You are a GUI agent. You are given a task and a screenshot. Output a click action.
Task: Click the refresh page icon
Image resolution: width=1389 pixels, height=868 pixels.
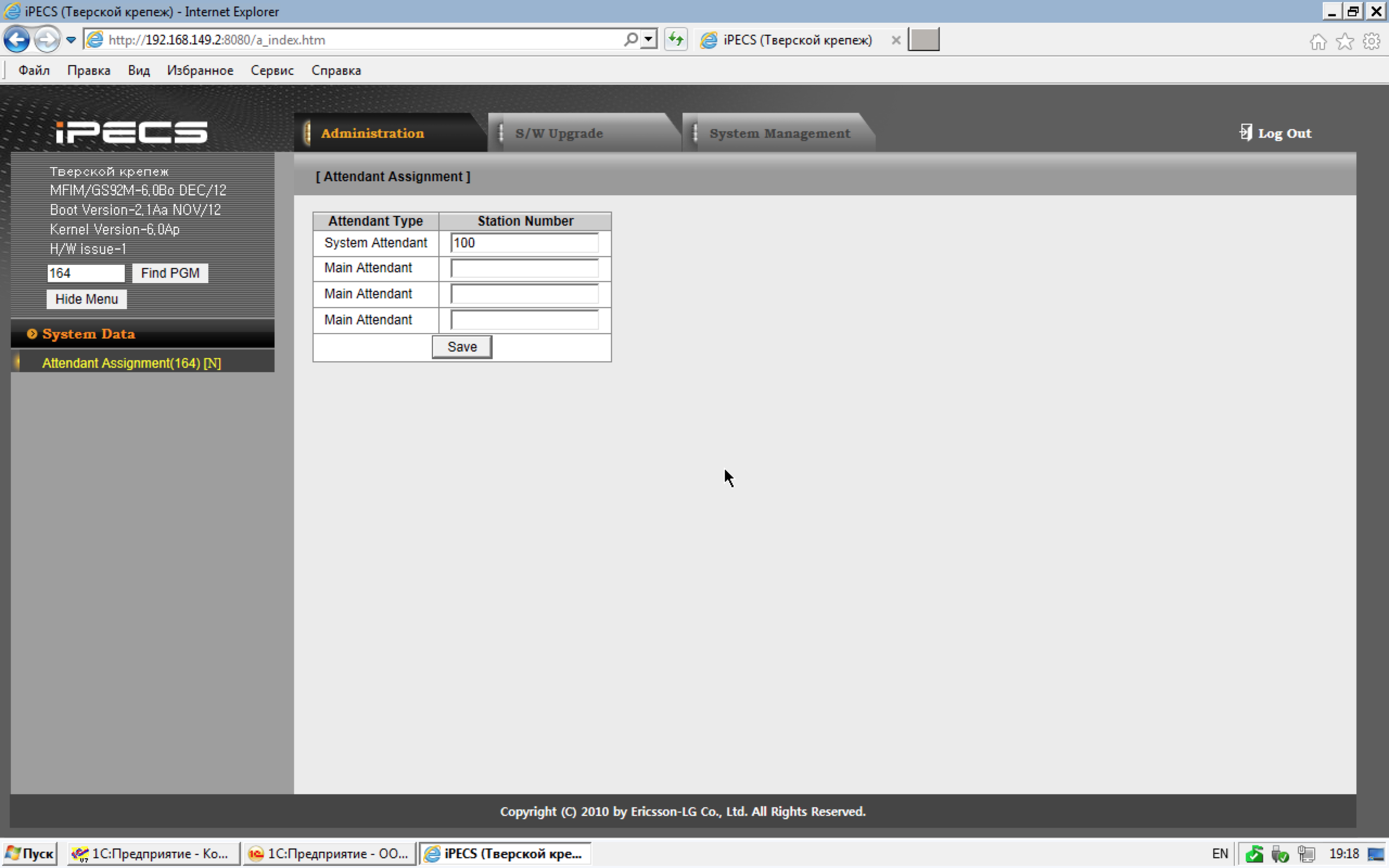(676, 40)
